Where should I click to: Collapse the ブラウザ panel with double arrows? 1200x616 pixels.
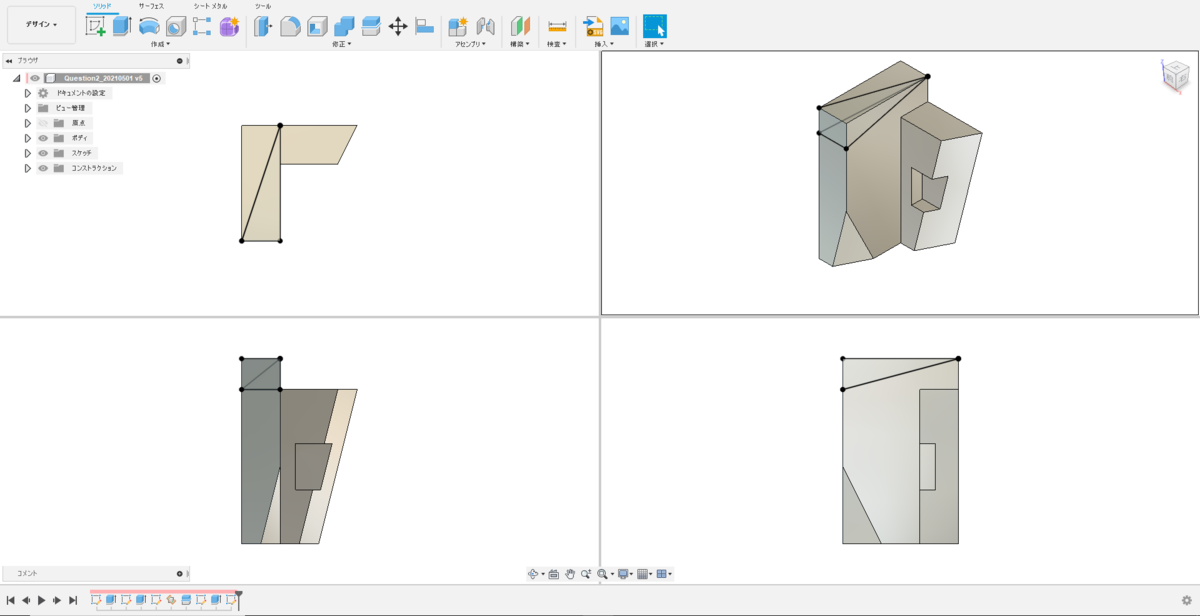tap(9, 61)
